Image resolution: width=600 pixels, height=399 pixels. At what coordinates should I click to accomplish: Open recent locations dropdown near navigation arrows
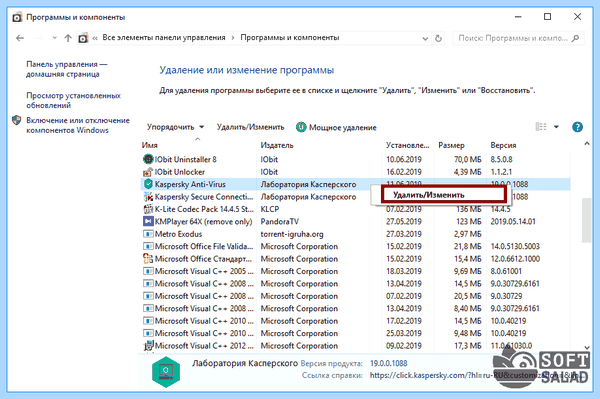pyautogui.click(x=54, y=38)
